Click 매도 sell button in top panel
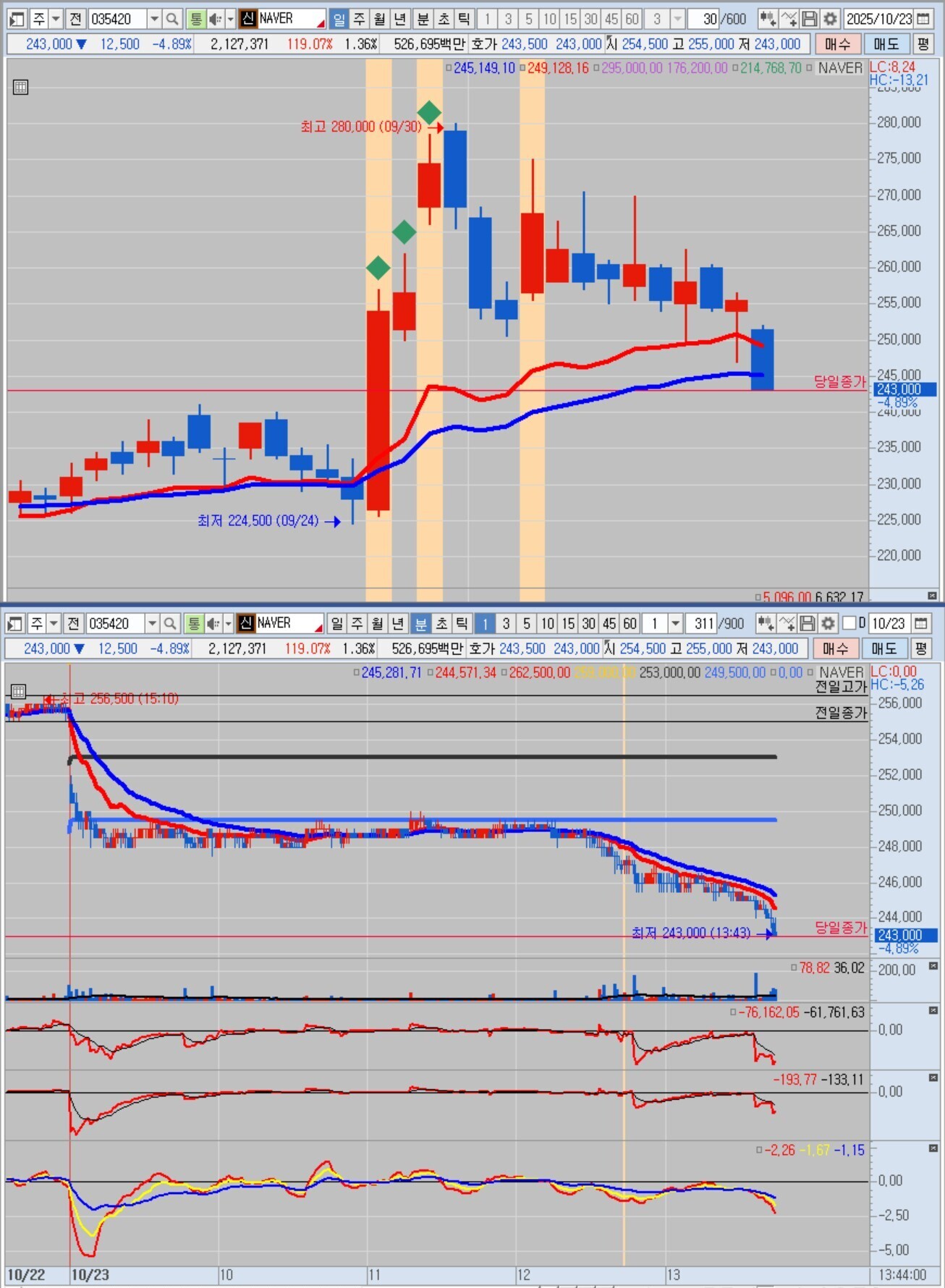The height and width of the screenshot is (1288, 945). coord(886,44)
